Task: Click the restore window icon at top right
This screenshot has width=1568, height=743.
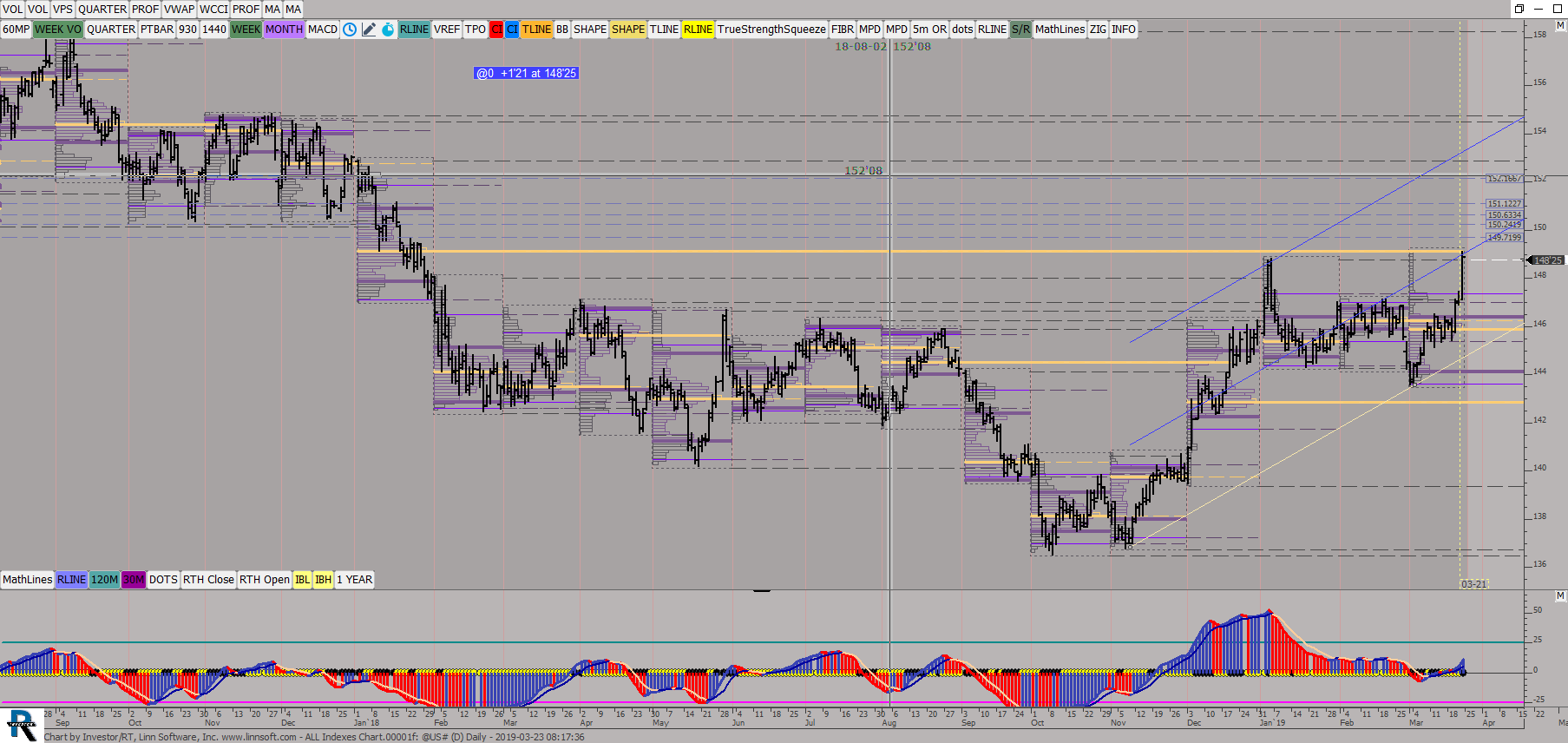Action: (x=1519, y=9)
